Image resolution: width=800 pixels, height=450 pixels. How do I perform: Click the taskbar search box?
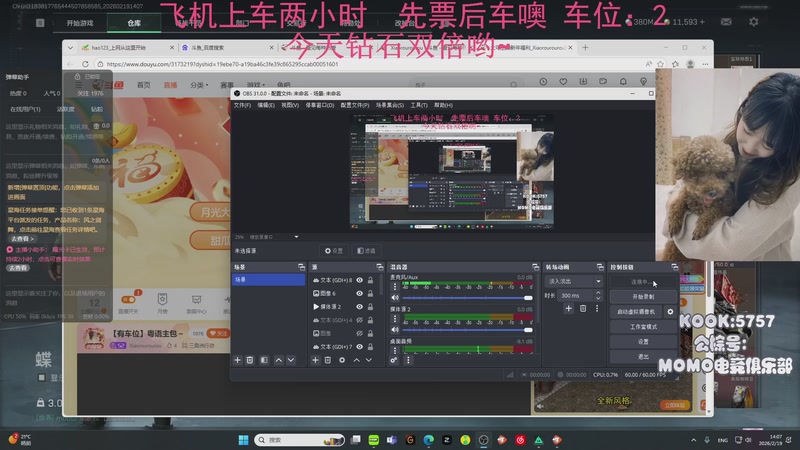coord(299,440)
